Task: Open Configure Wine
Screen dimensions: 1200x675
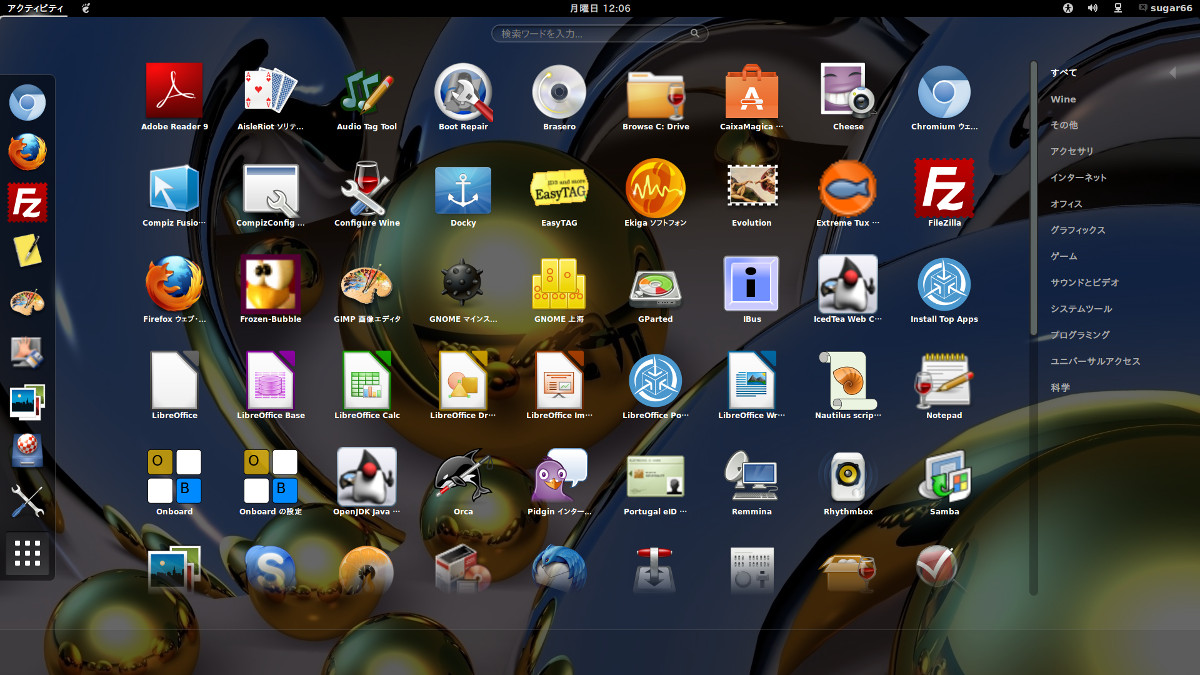Action: click(367, 187)
